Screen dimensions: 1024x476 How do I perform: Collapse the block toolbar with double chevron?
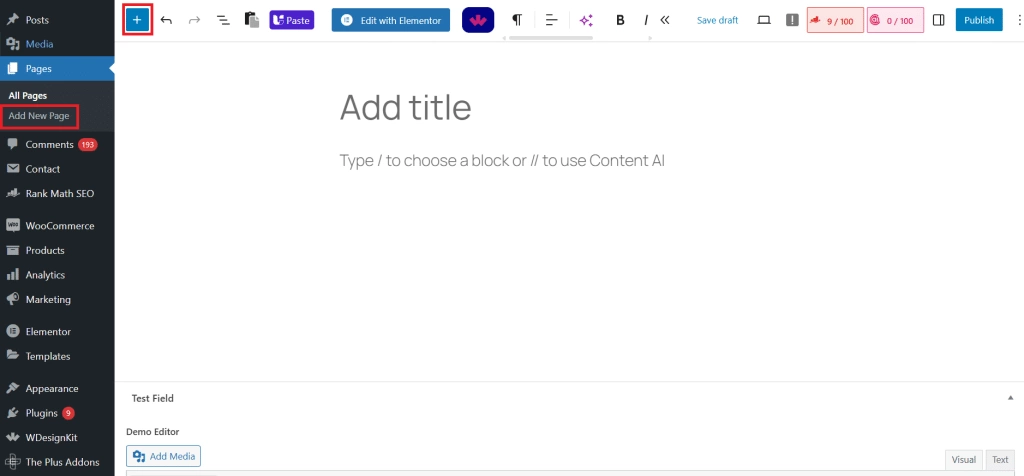[x=665, y=20]
